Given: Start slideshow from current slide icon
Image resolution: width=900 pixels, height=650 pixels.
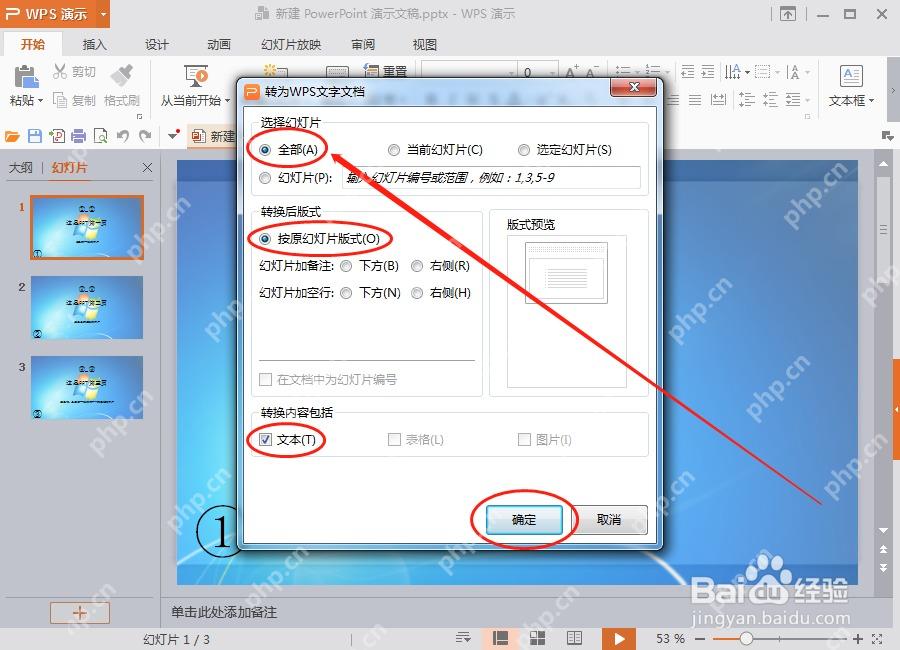Looking at the screenshot, I should click(196, 76).
